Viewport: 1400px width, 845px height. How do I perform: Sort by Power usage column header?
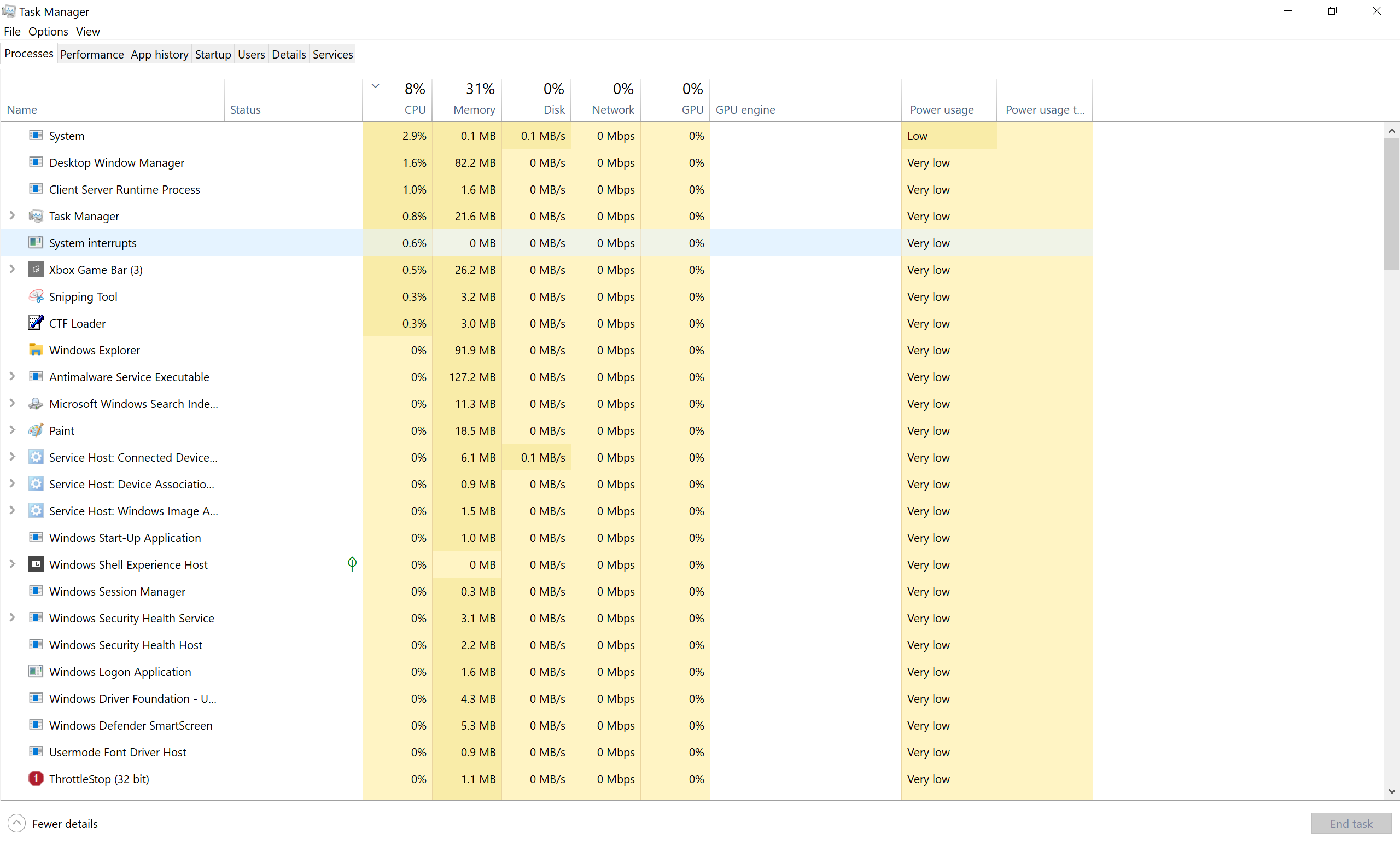click(x=949, y=99)
